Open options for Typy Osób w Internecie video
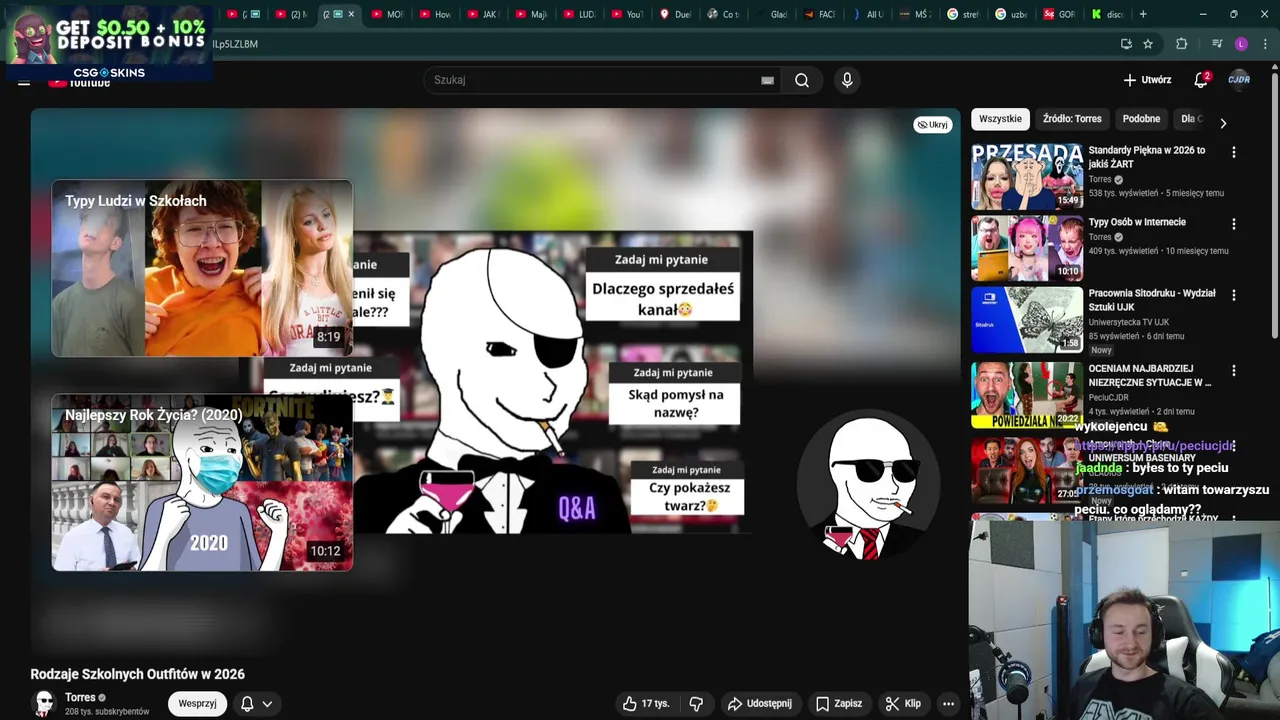 pos(1233,224)
